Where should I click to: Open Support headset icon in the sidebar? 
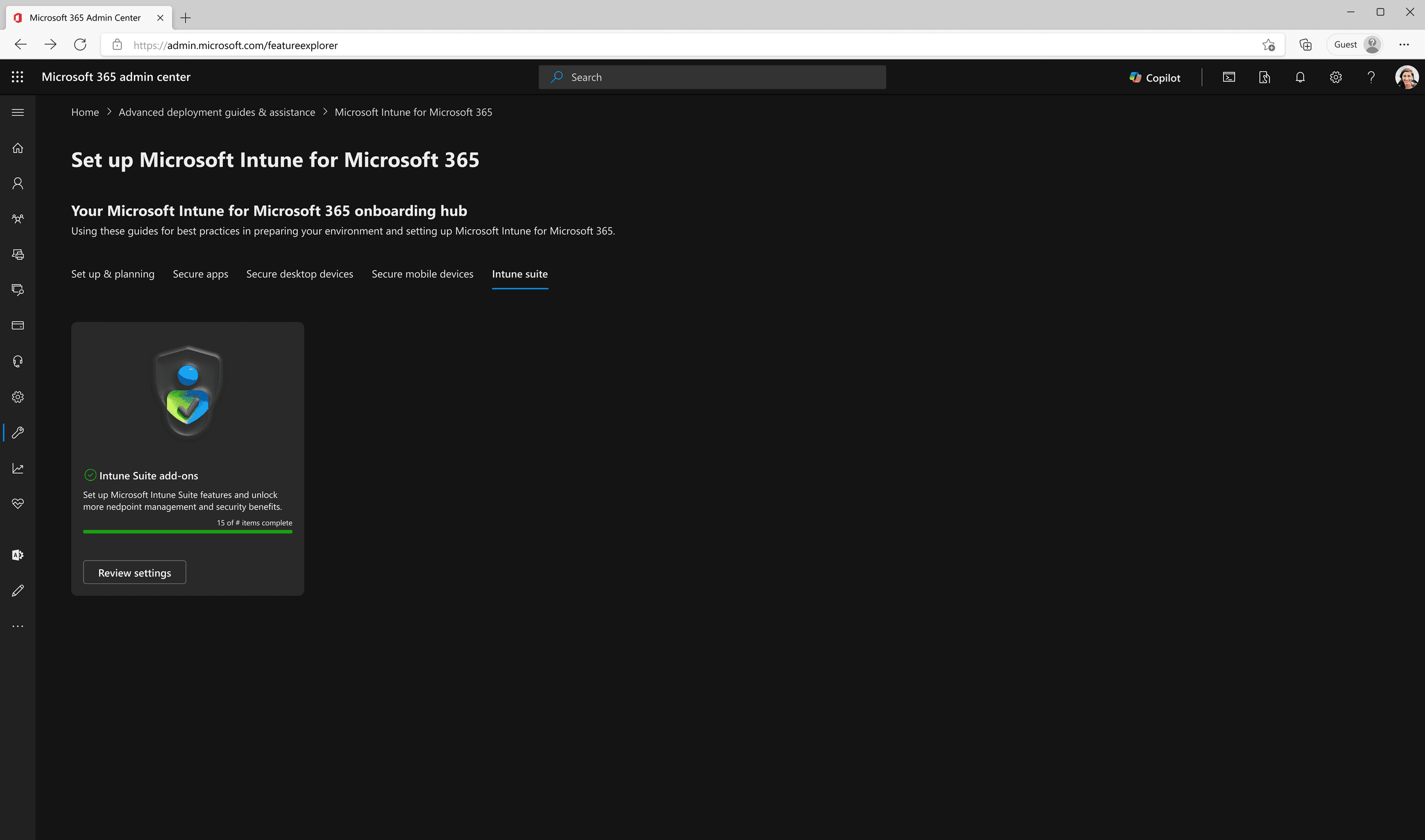18,361
